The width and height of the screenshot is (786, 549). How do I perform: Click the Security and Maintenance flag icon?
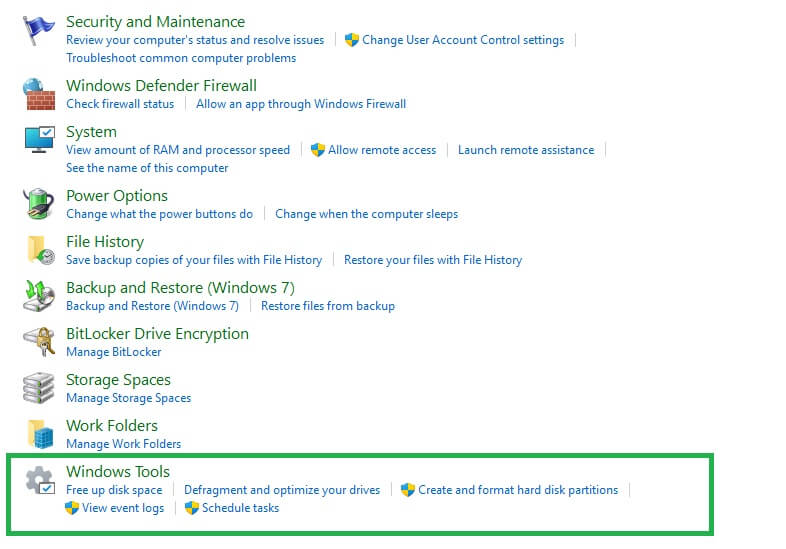coord(39,33)
